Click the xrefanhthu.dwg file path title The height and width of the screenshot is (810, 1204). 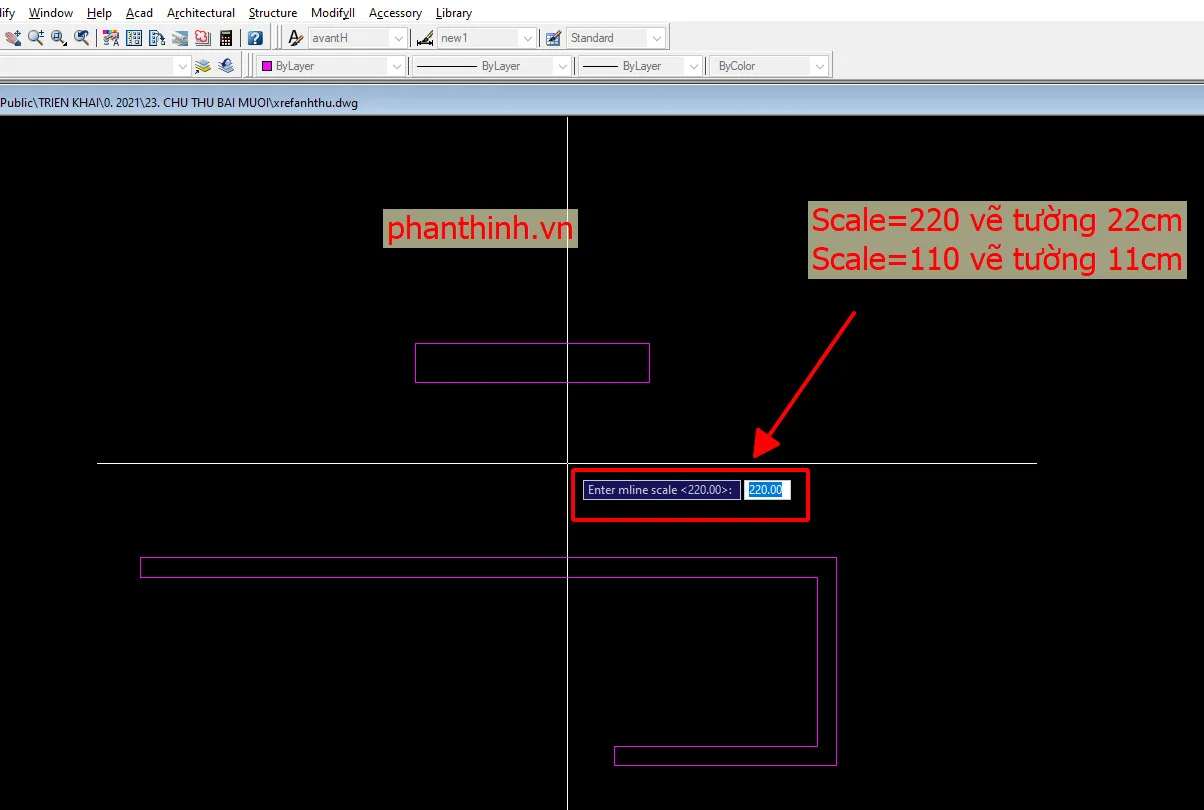(179, 102)
